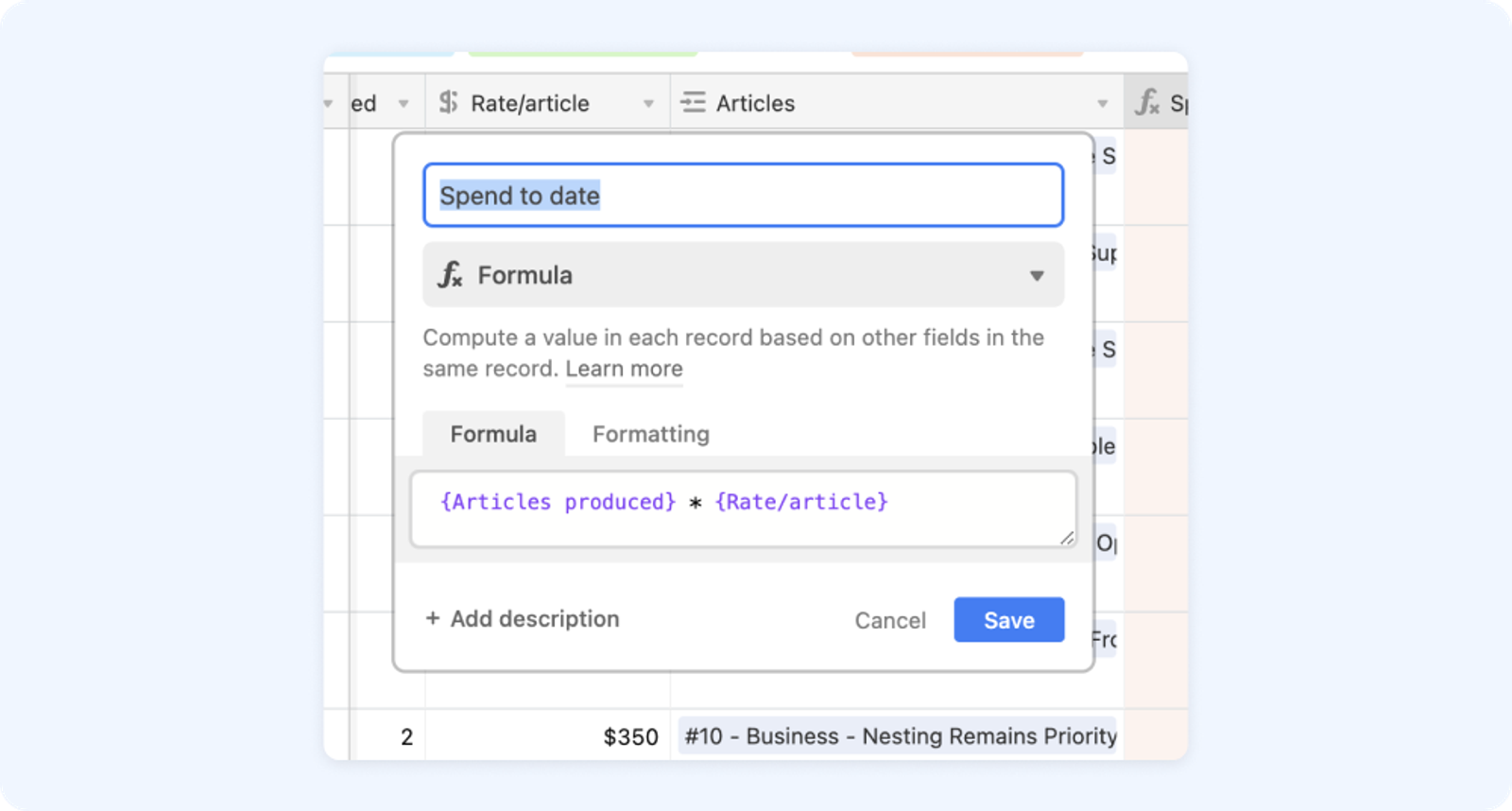This screenshot has width=1512, height=811.
Task: Switch to the Formatting tab
Action: pyautogui.click(x=651, y=434)
